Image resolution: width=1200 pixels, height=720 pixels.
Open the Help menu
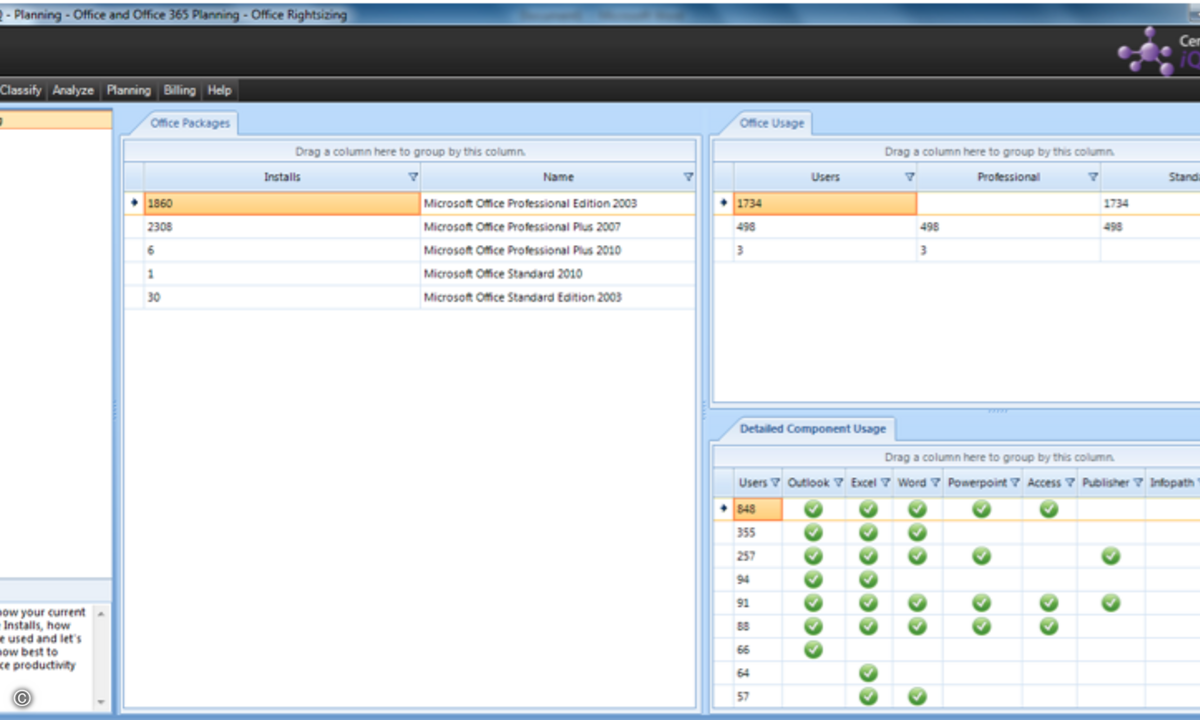[x=220, y=90]
